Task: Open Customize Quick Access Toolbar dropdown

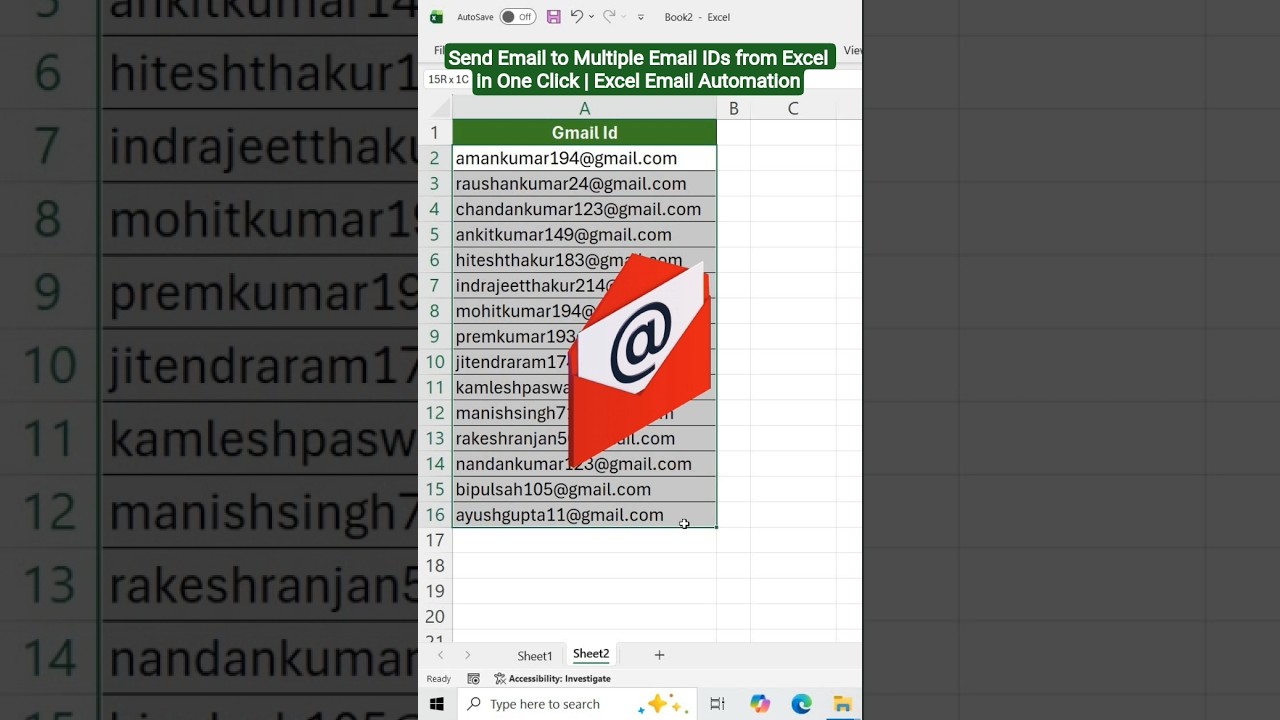Action: [641, 17]
